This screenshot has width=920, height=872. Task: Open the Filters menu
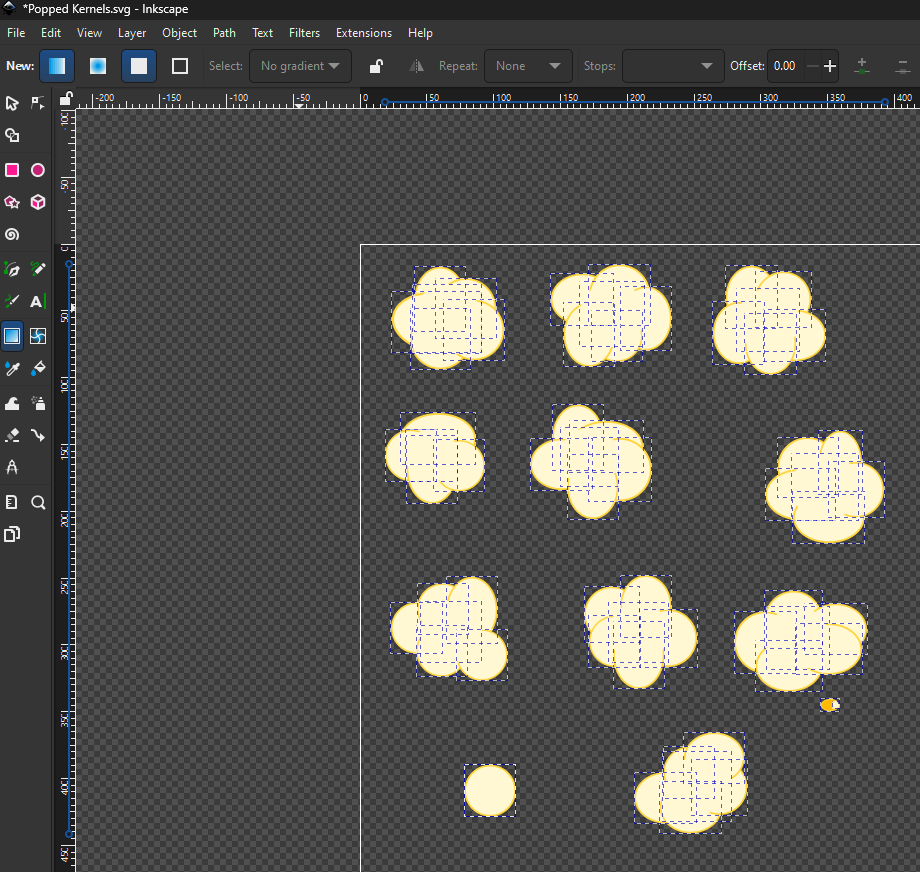click(305, 33)
